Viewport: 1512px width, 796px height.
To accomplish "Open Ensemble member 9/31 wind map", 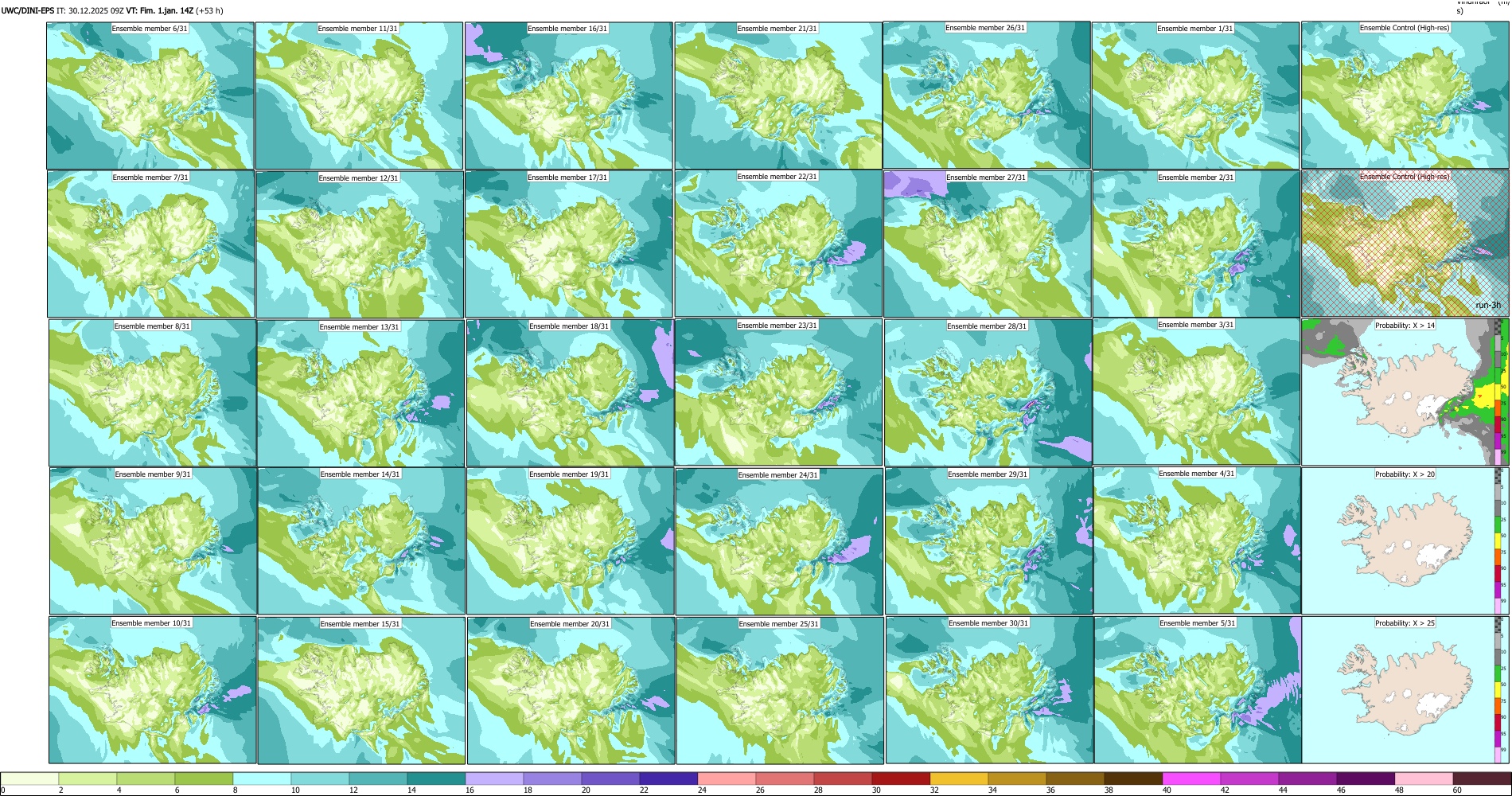I will 153,541.
